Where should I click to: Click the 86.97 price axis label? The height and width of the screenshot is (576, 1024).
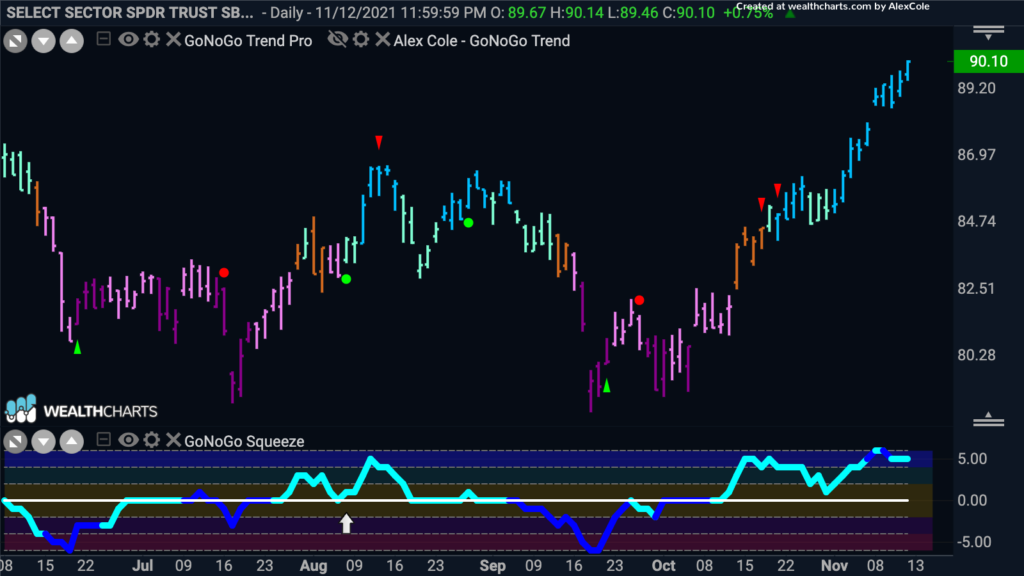tap(976, 155)
